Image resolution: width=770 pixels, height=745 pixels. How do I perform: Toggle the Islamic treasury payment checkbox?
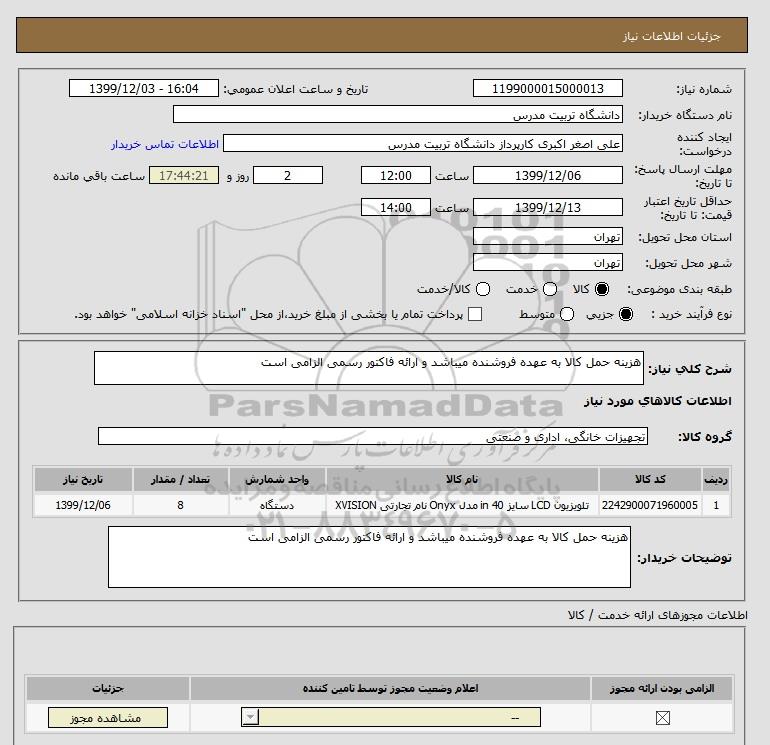pyautogui.click(x=475, y=314)
